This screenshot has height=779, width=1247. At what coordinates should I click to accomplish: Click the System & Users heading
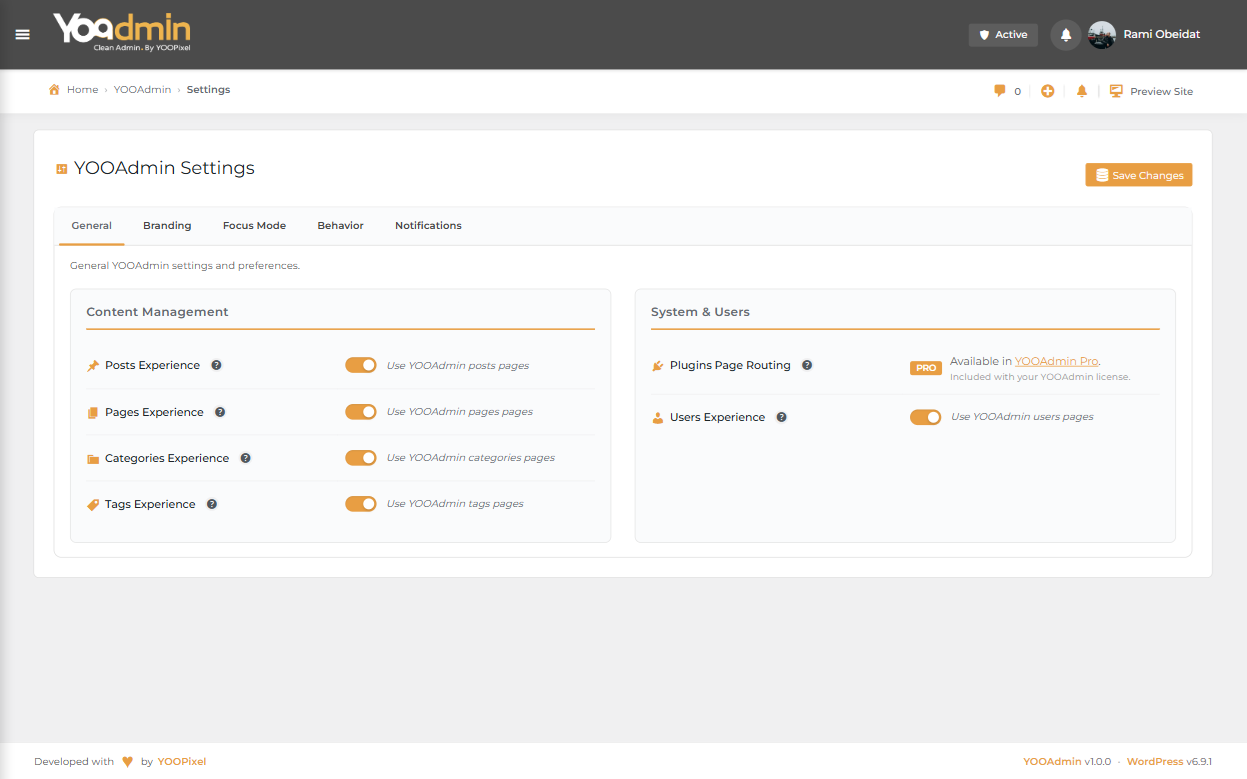[x=700, y=312]
